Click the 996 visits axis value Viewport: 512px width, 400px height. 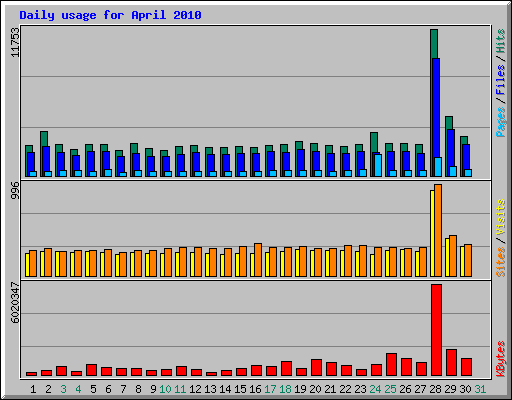point(15,191)
